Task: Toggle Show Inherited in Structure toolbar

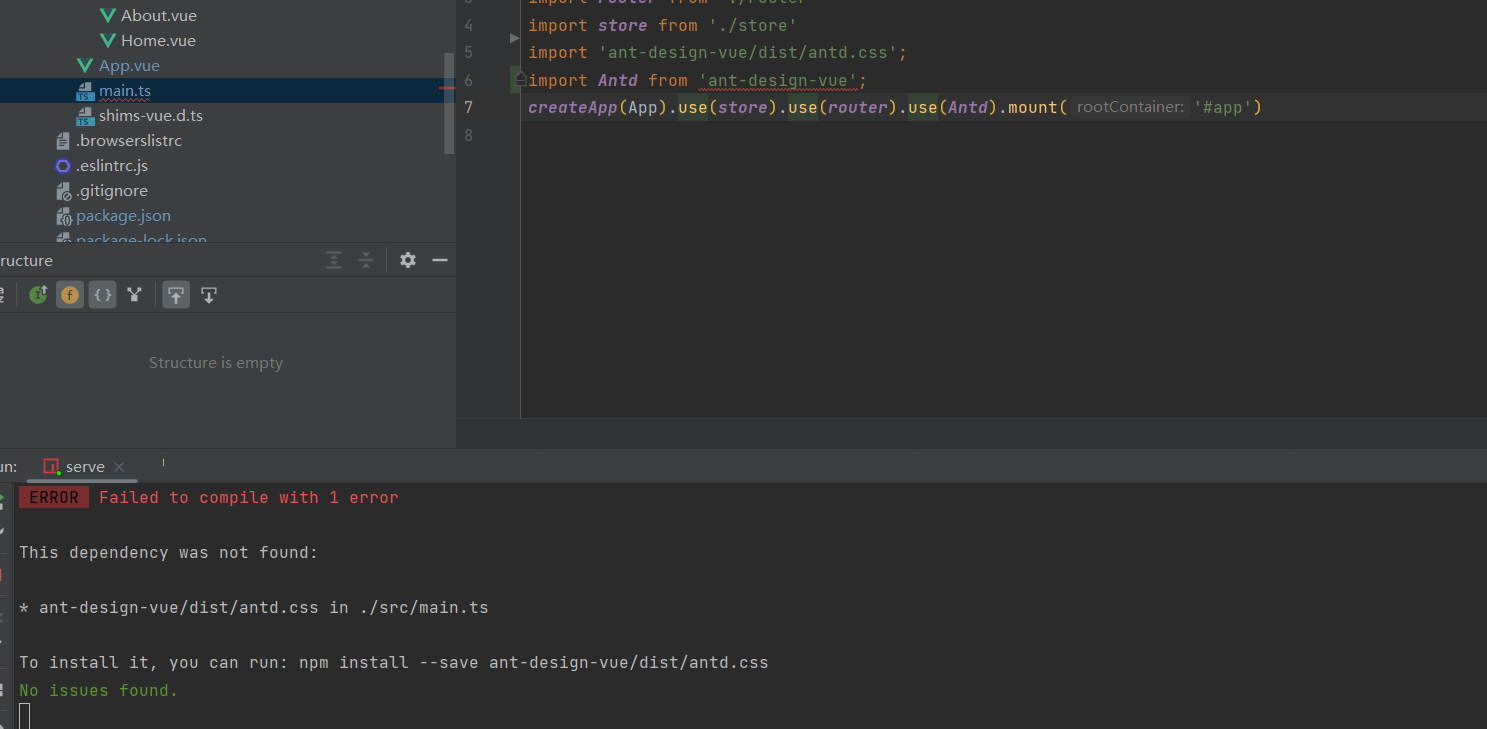Action: coord(38,295)
